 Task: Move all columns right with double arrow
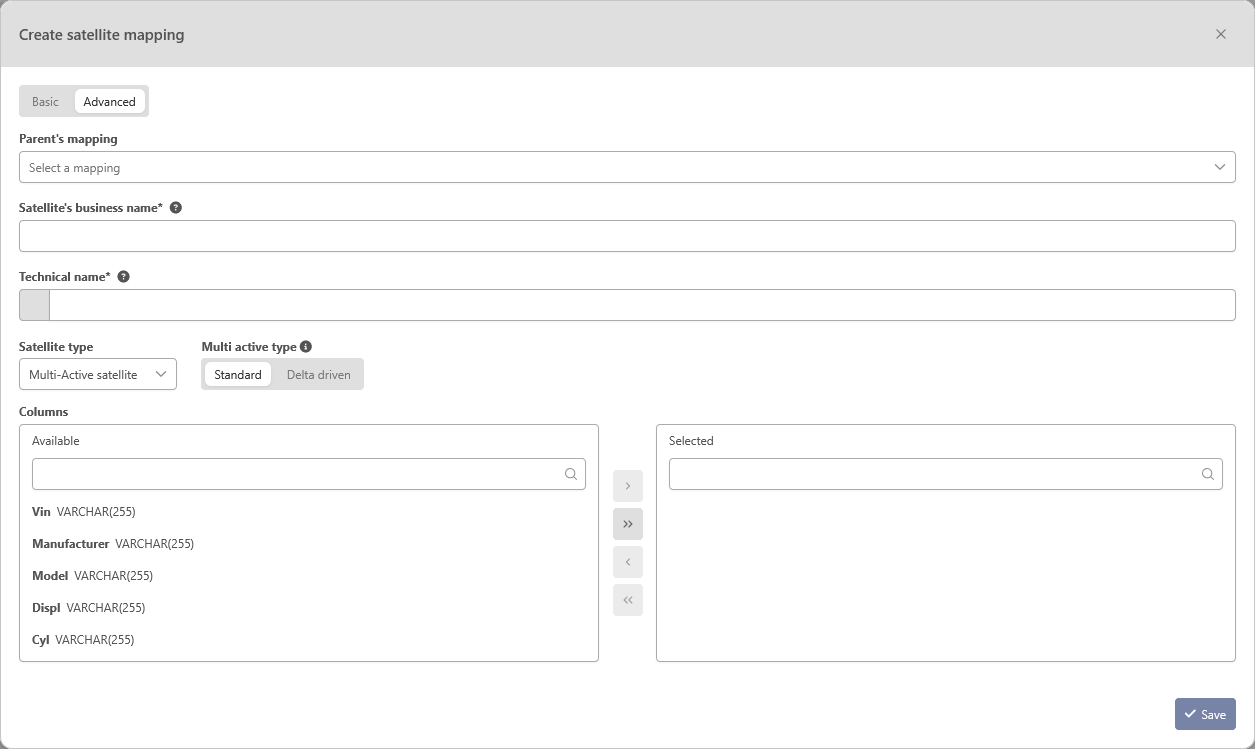[x=628, y=524]
